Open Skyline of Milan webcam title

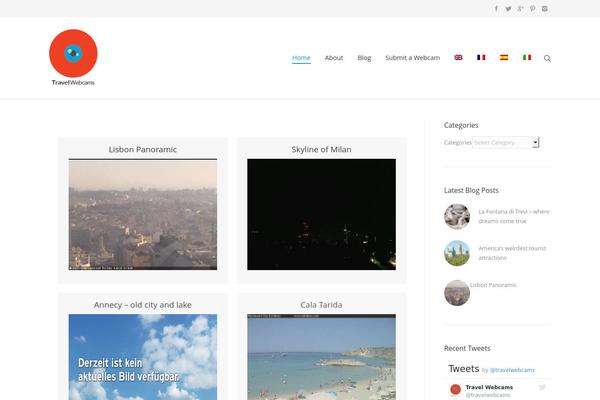pos(321,149)
